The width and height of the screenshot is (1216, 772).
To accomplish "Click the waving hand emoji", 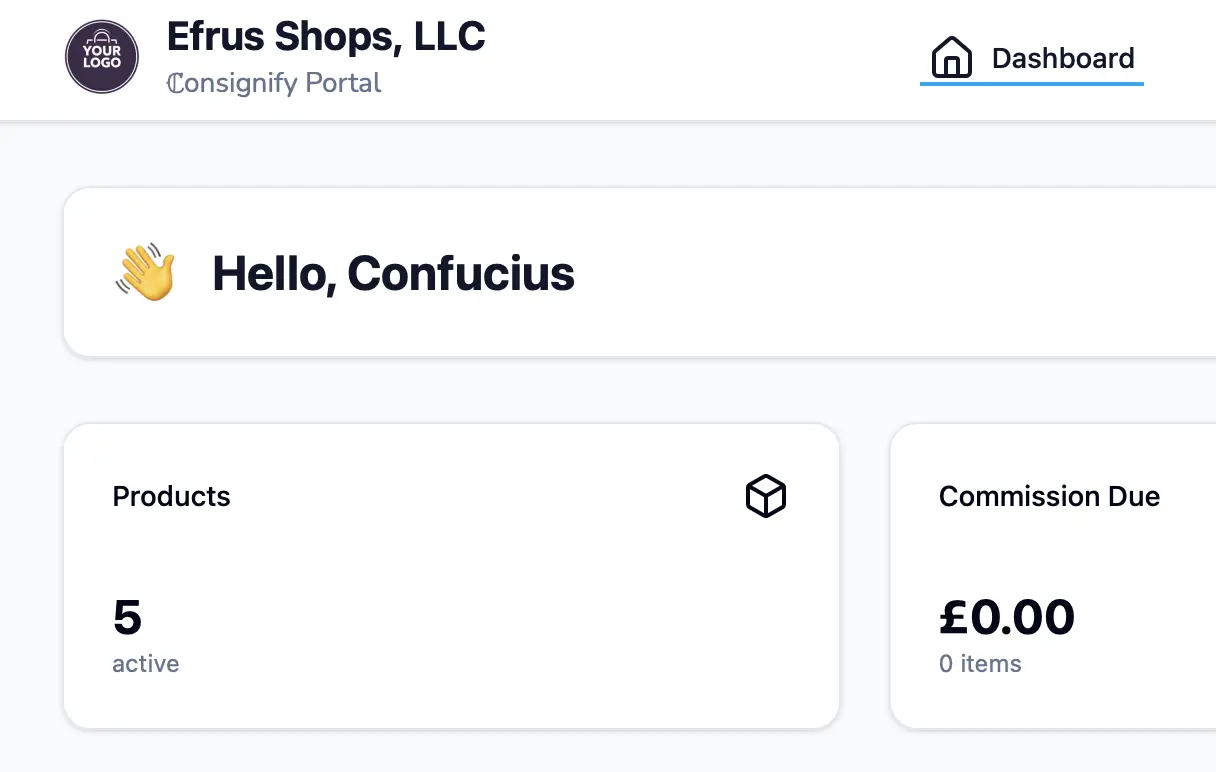I will (x=146, y=273).
